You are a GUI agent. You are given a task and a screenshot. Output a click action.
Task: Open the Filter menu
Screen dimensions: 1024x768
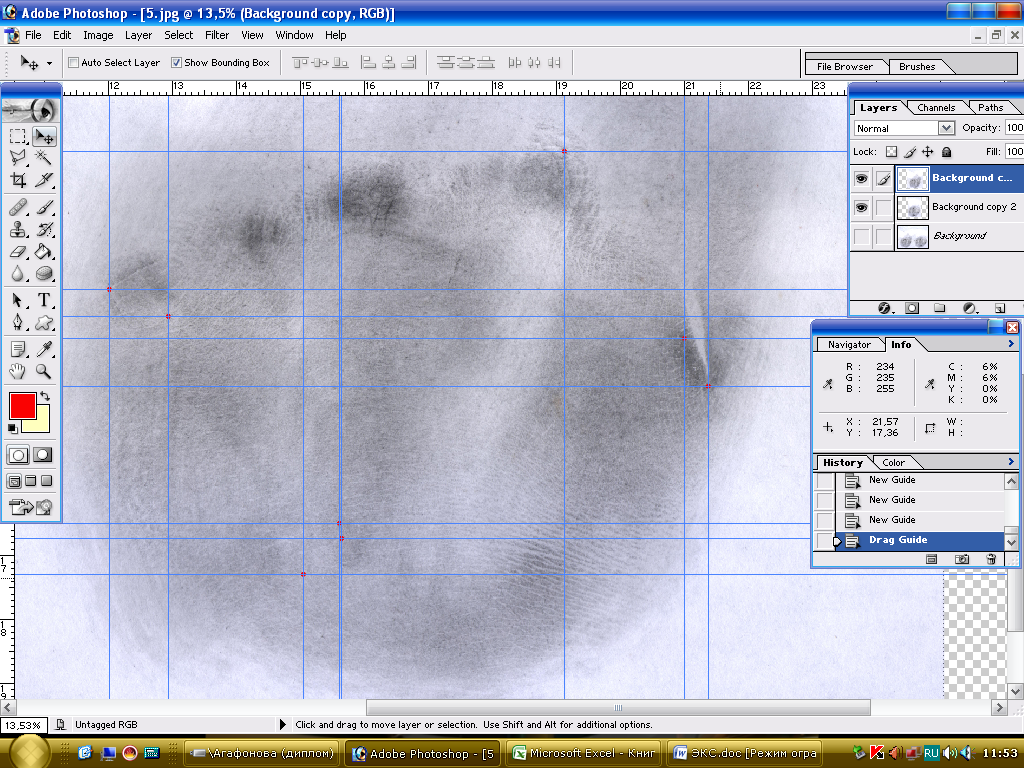[217, 35]
